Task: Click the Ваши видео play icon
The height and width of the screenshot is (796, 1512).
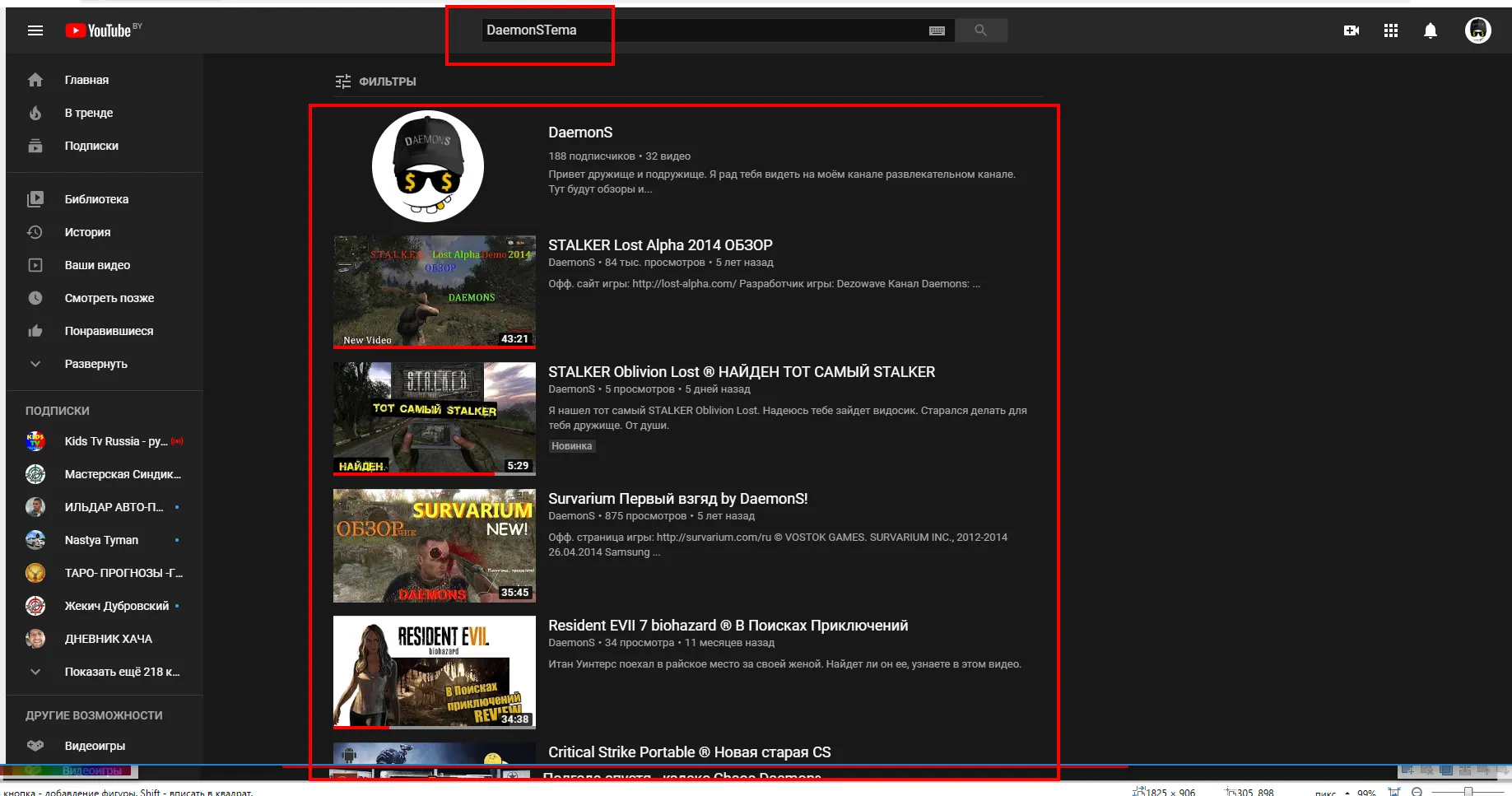Action: (35, 265)
